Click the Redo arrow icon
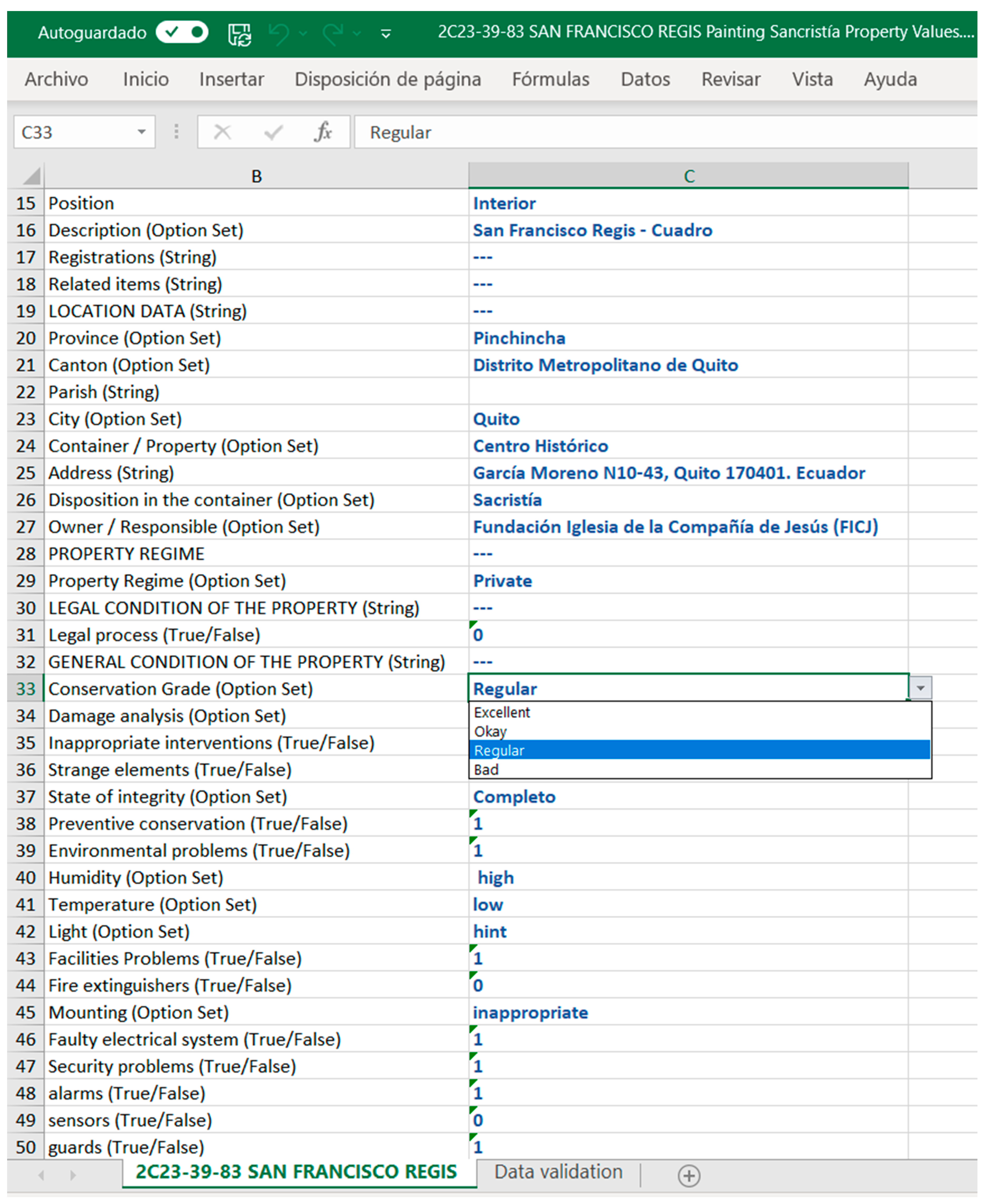 pyautogui.click(x=333, y=34)
